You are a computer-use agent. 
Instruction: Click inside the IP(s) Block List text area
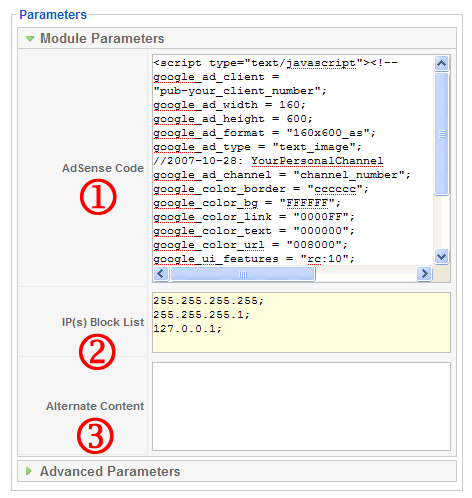point(301,322)
